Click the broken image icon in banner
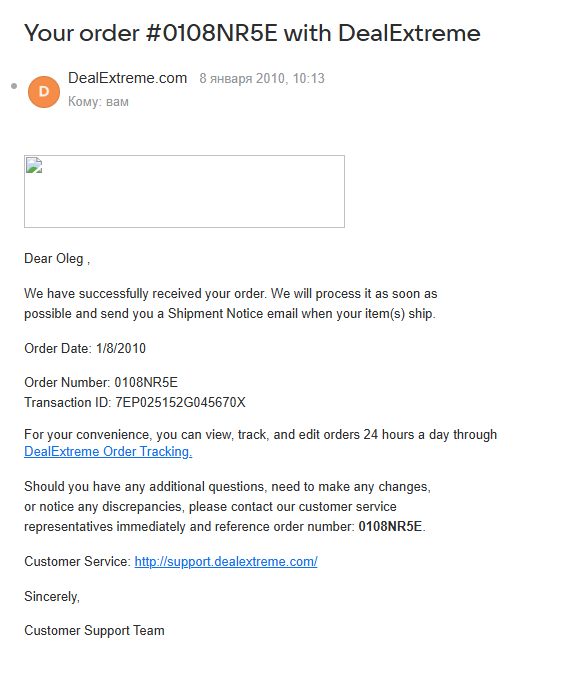 [x=34, y=165]
